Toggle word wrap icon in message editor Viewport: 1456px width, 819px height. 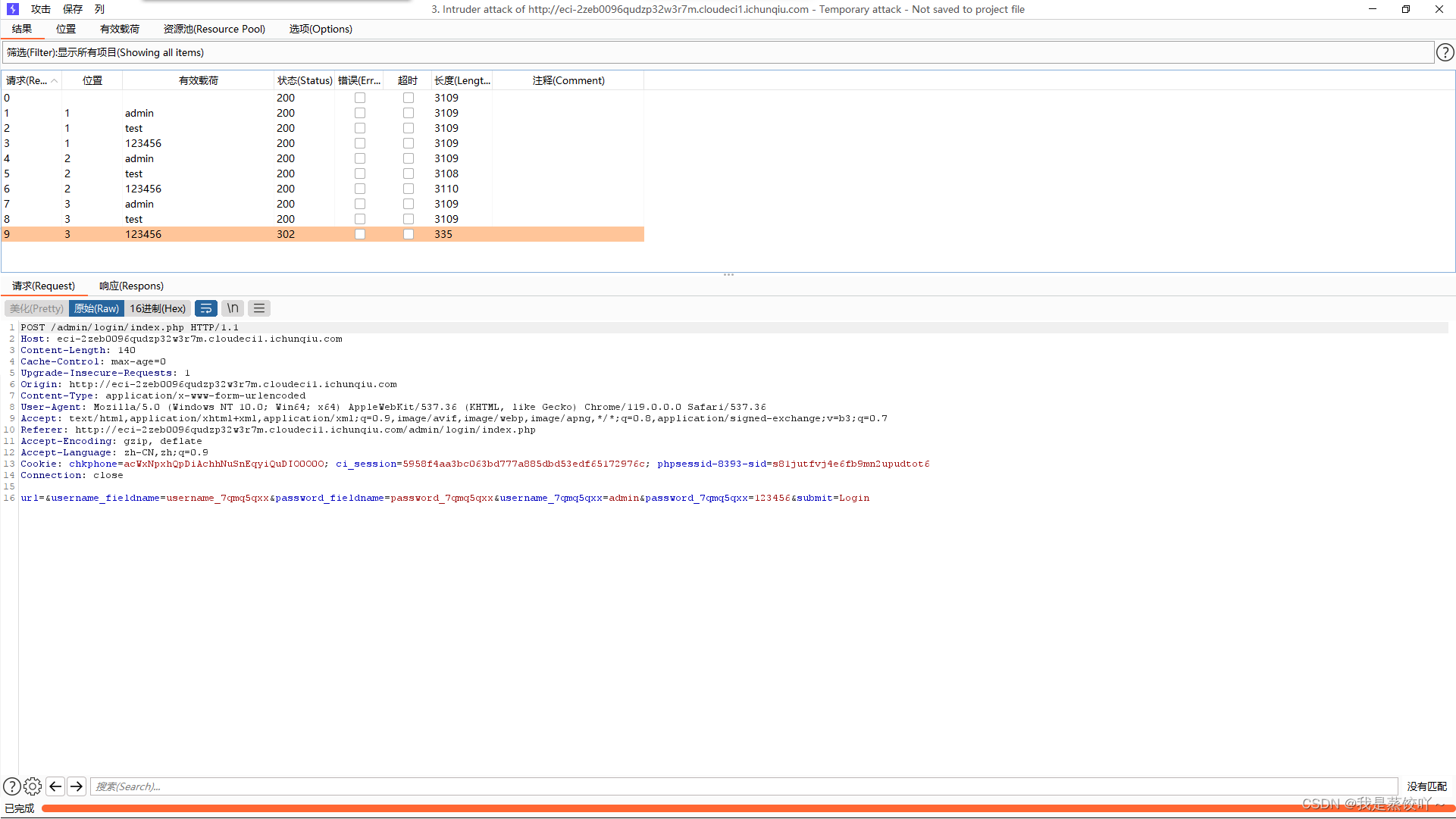click(x=206, y=308)
